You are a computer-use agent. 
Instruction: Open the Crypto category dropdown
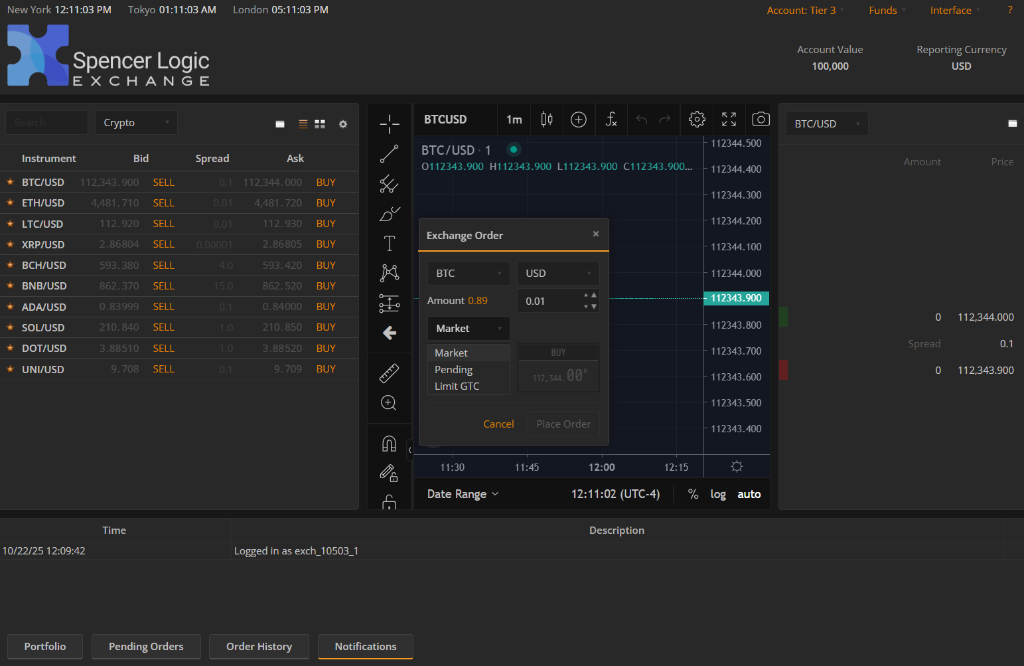(x=136, y=122)
